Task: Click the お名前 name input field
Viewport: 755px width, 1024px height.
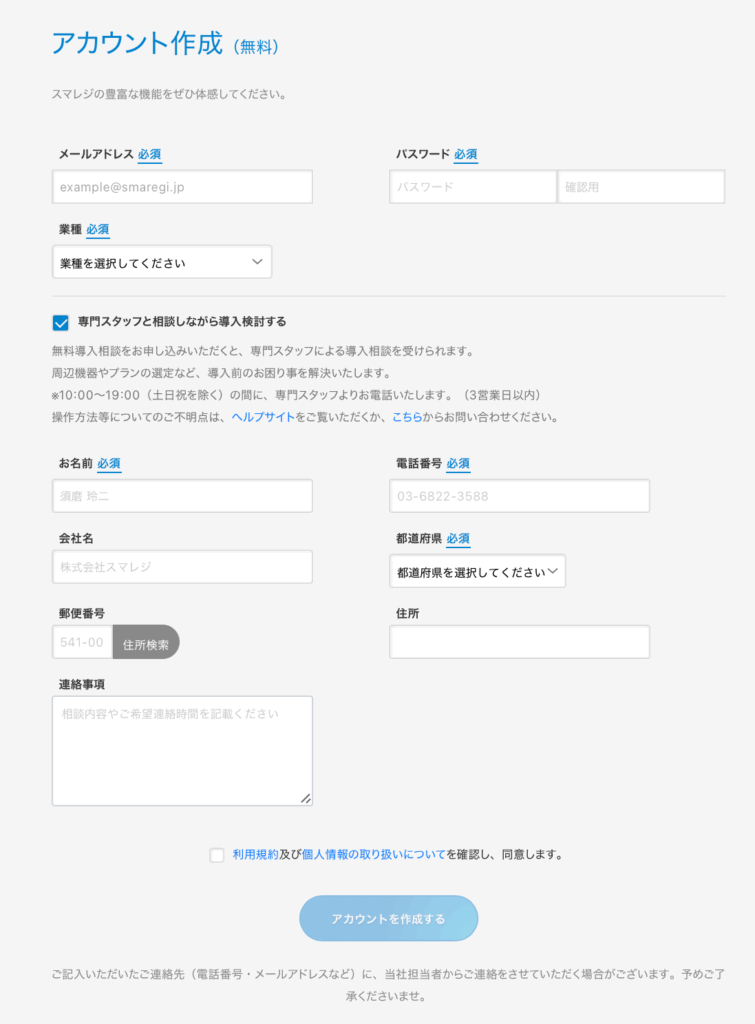Action: (x=182, y=496)
